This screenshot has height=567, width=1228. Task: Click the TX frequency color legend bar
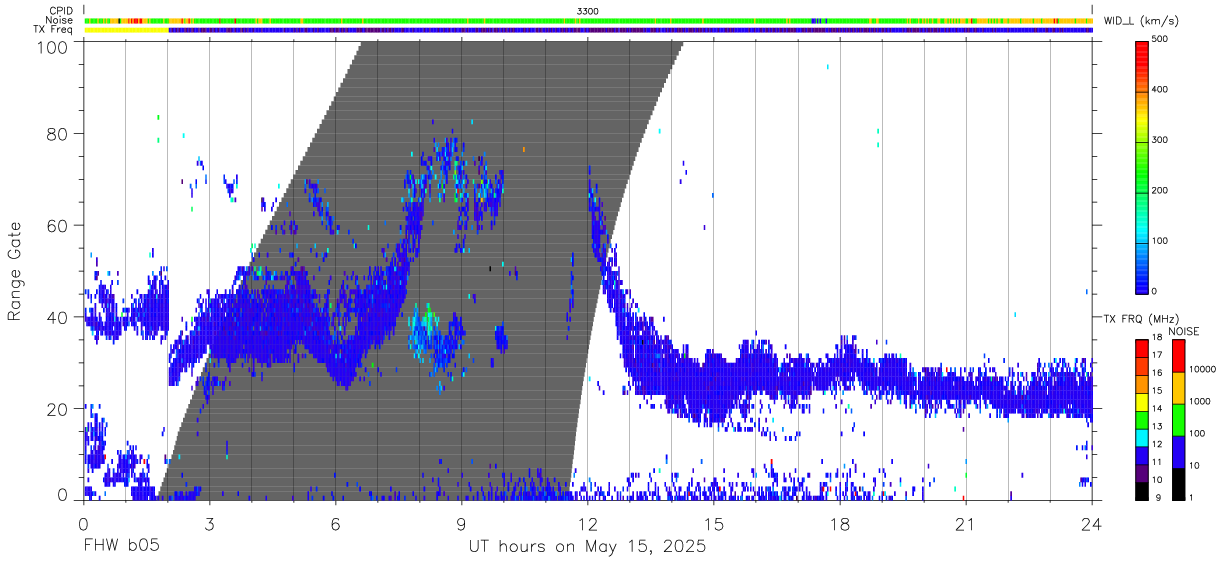click(x=1142, y=419)
